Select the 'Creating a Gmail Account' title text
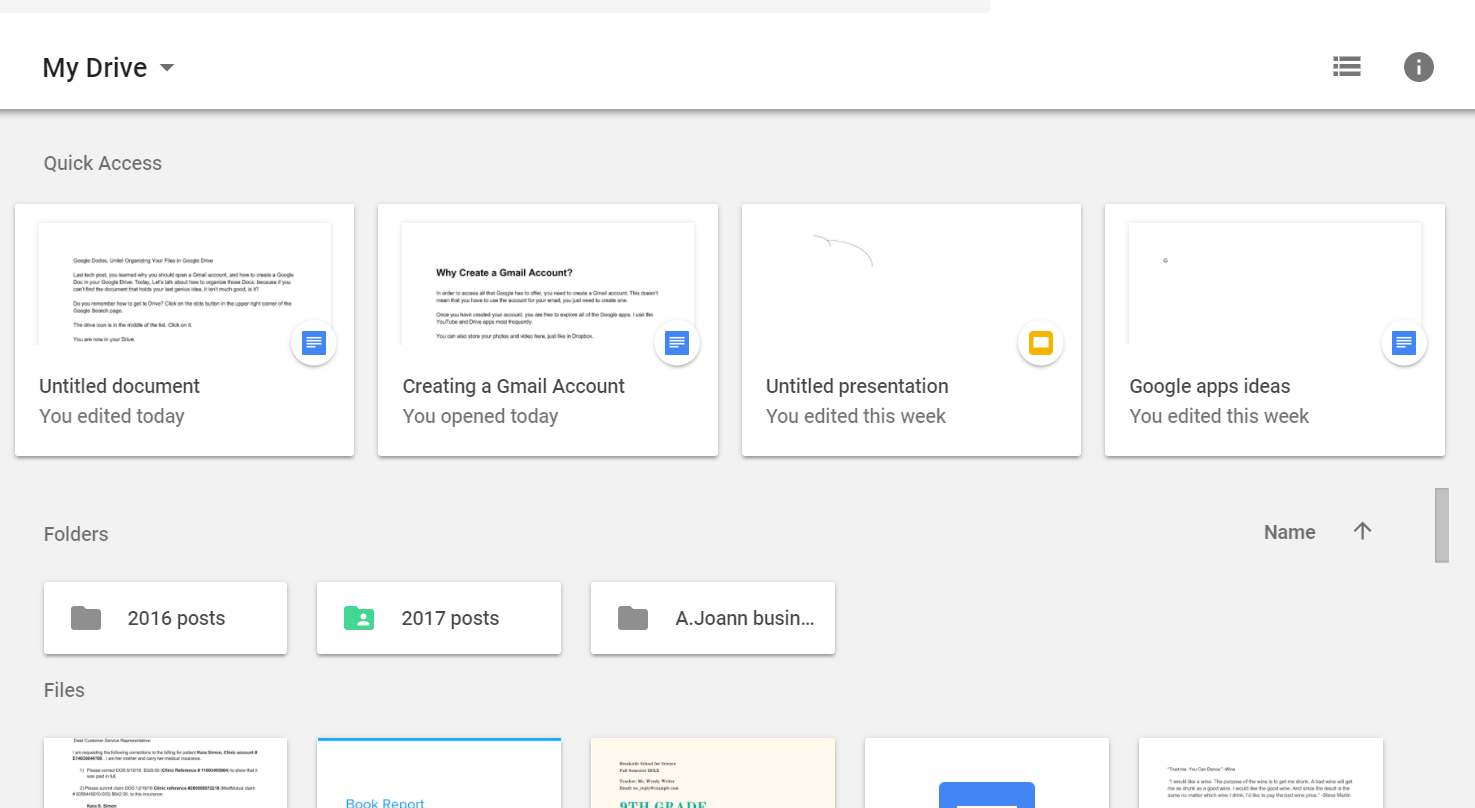The height and width of the screenshot is (808, 1475). (x=513, y=386)
